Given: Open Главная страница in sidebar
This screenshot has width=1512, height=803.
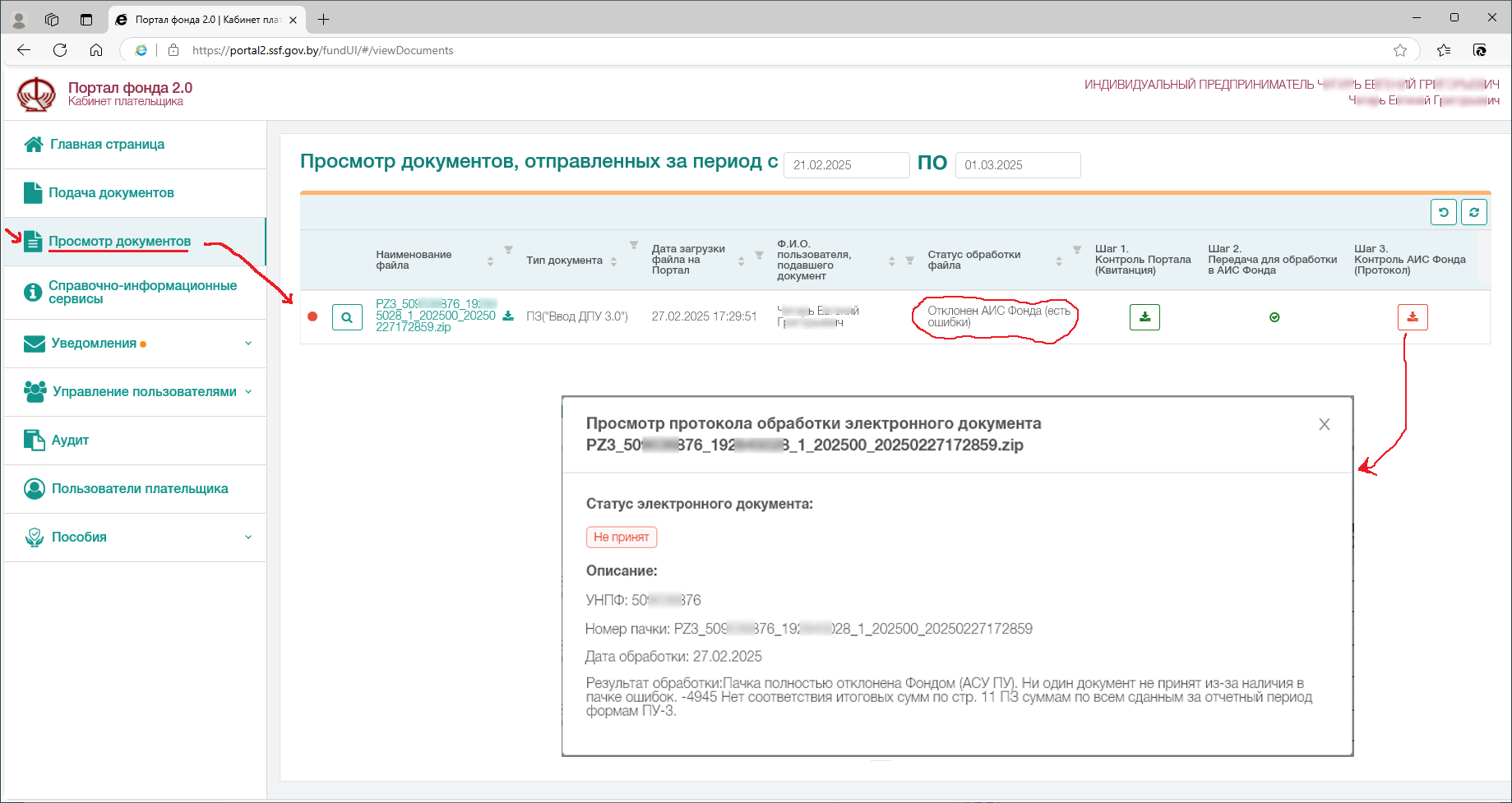Looking at the screenshot, I should tap(107, 145).
